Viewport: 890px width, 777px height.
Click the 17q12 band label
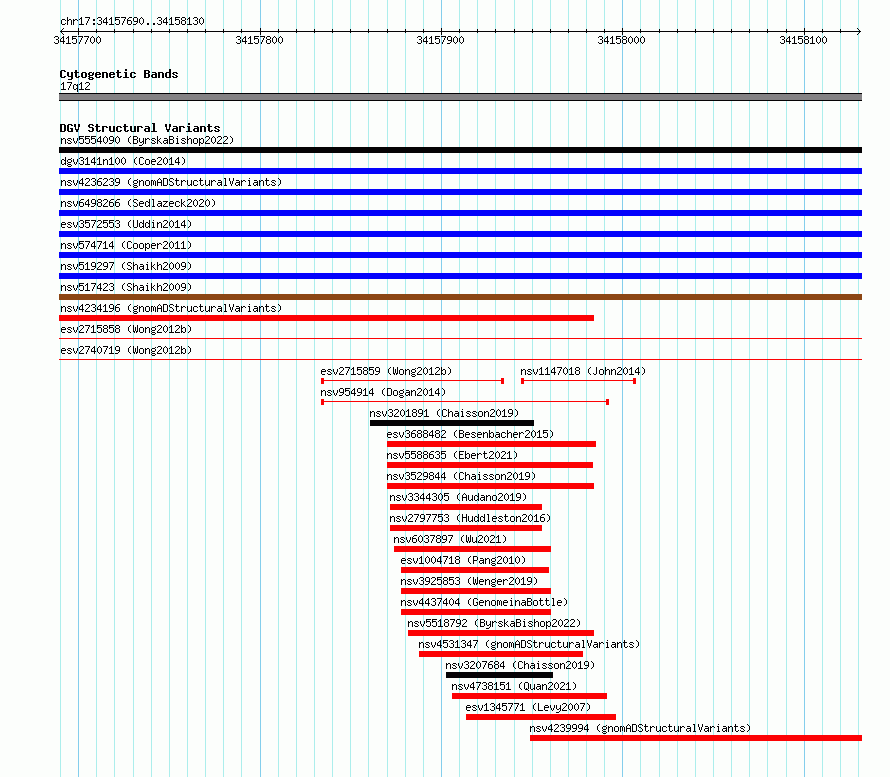click(75, 86)
